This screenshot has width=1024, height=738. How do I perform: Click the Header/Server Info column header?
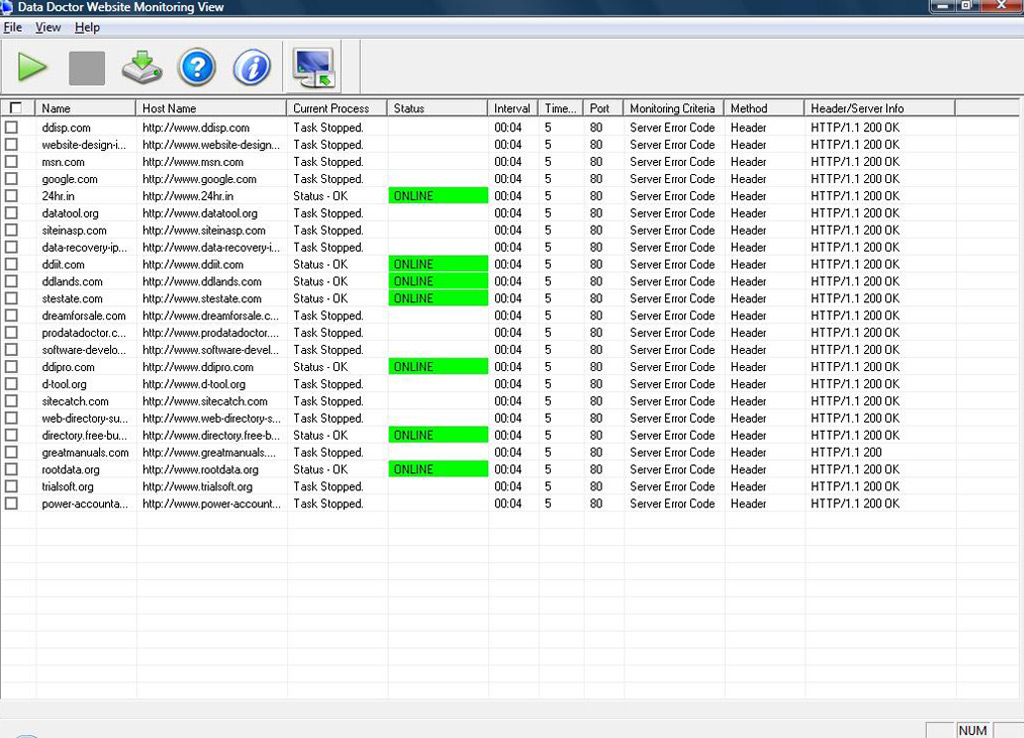coord(879,108)
